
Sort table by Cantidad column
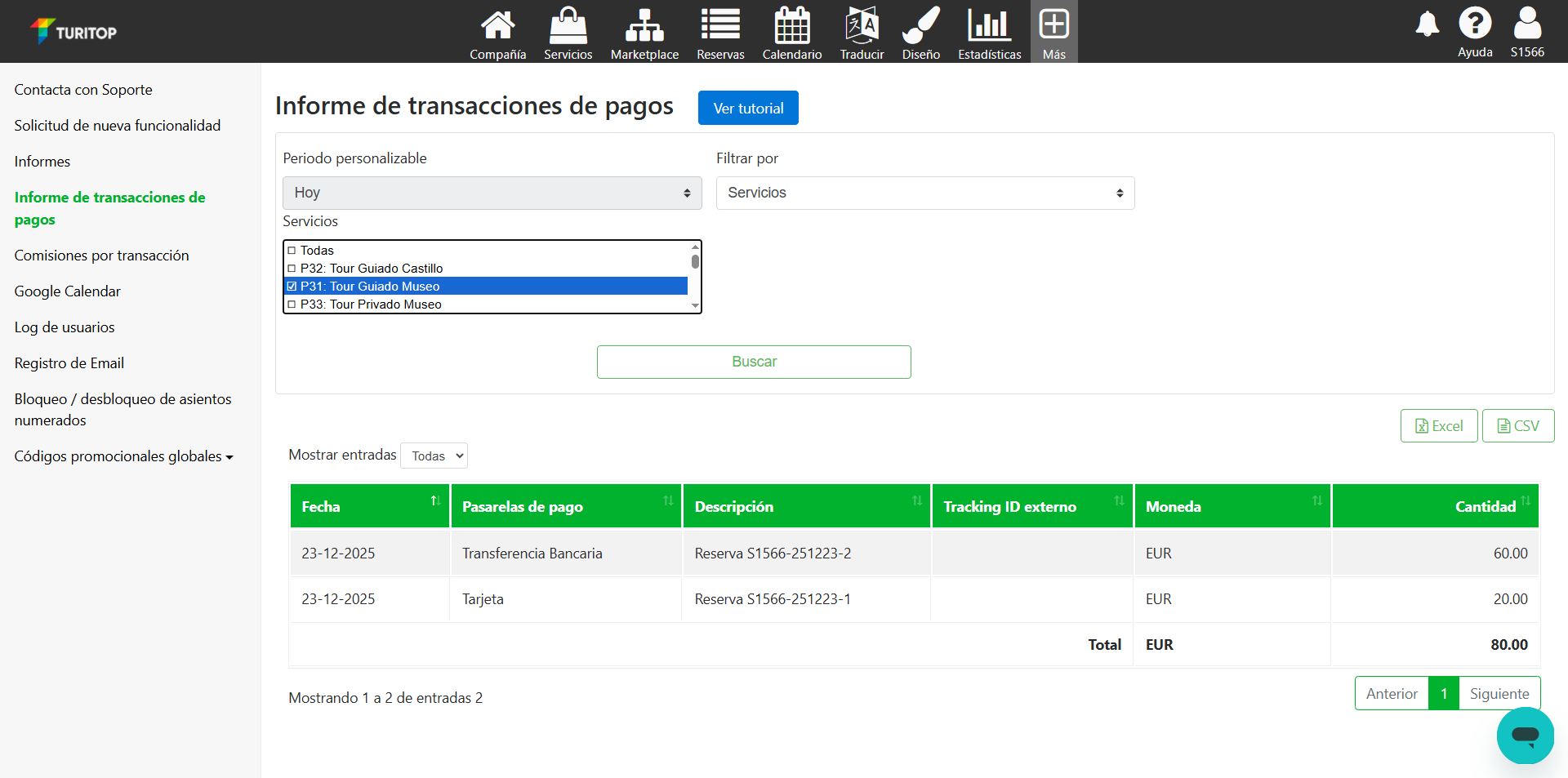click(x=1485, y=507)
